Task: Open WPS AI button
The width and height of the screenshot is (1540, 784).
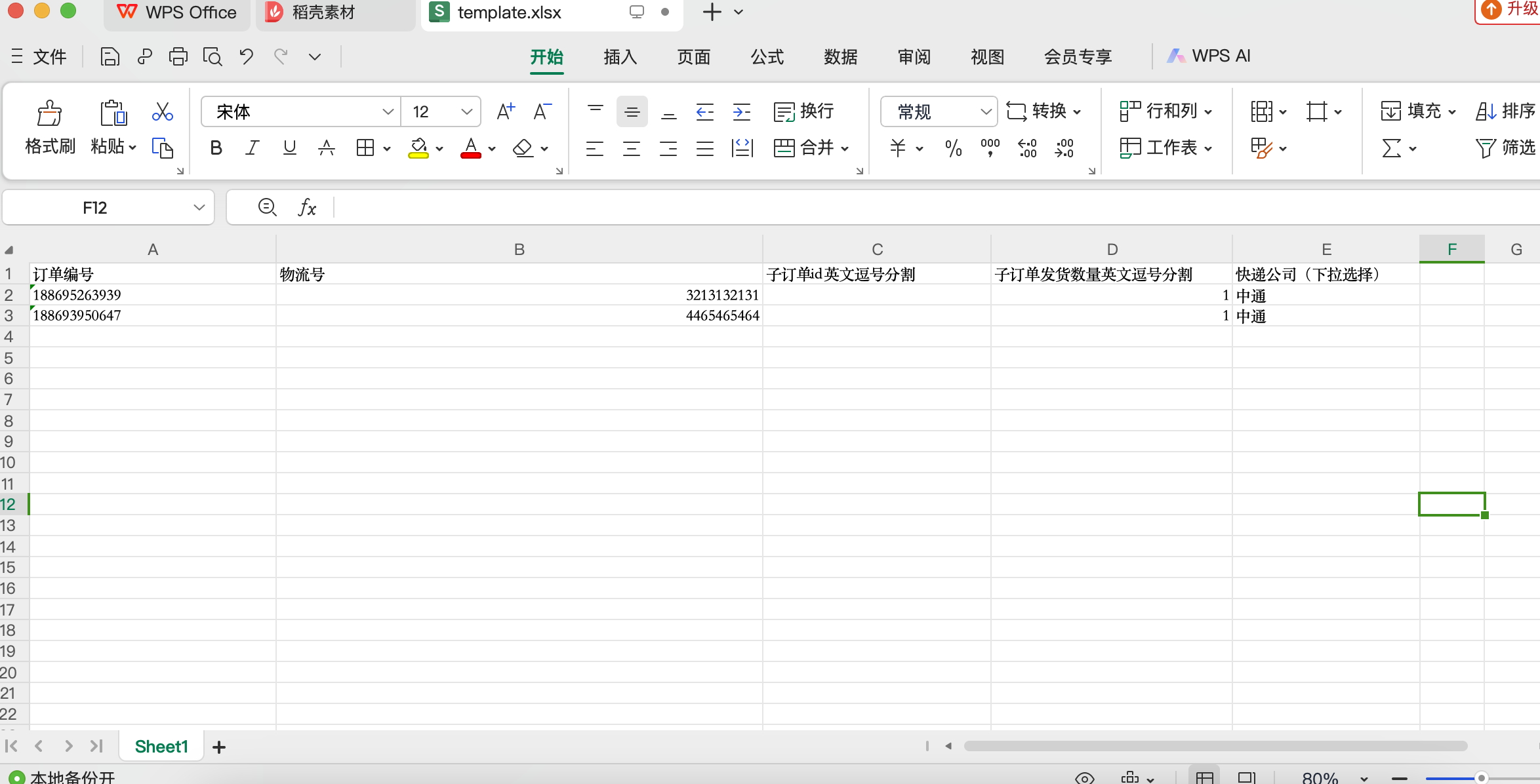Action: [1209, 56]
